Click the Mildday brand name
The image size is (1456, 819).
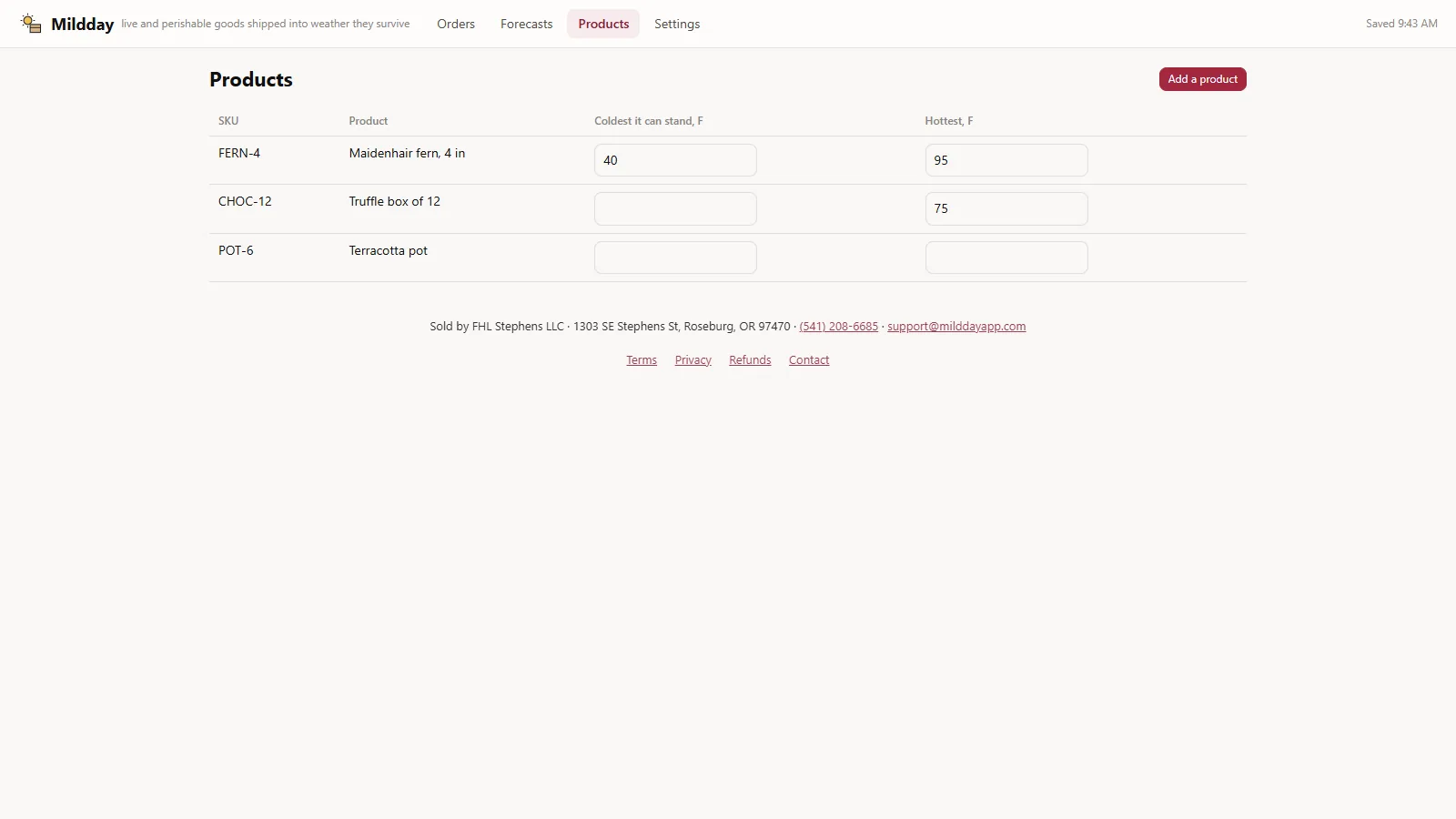pyautogui.click(x=82, y=25)
